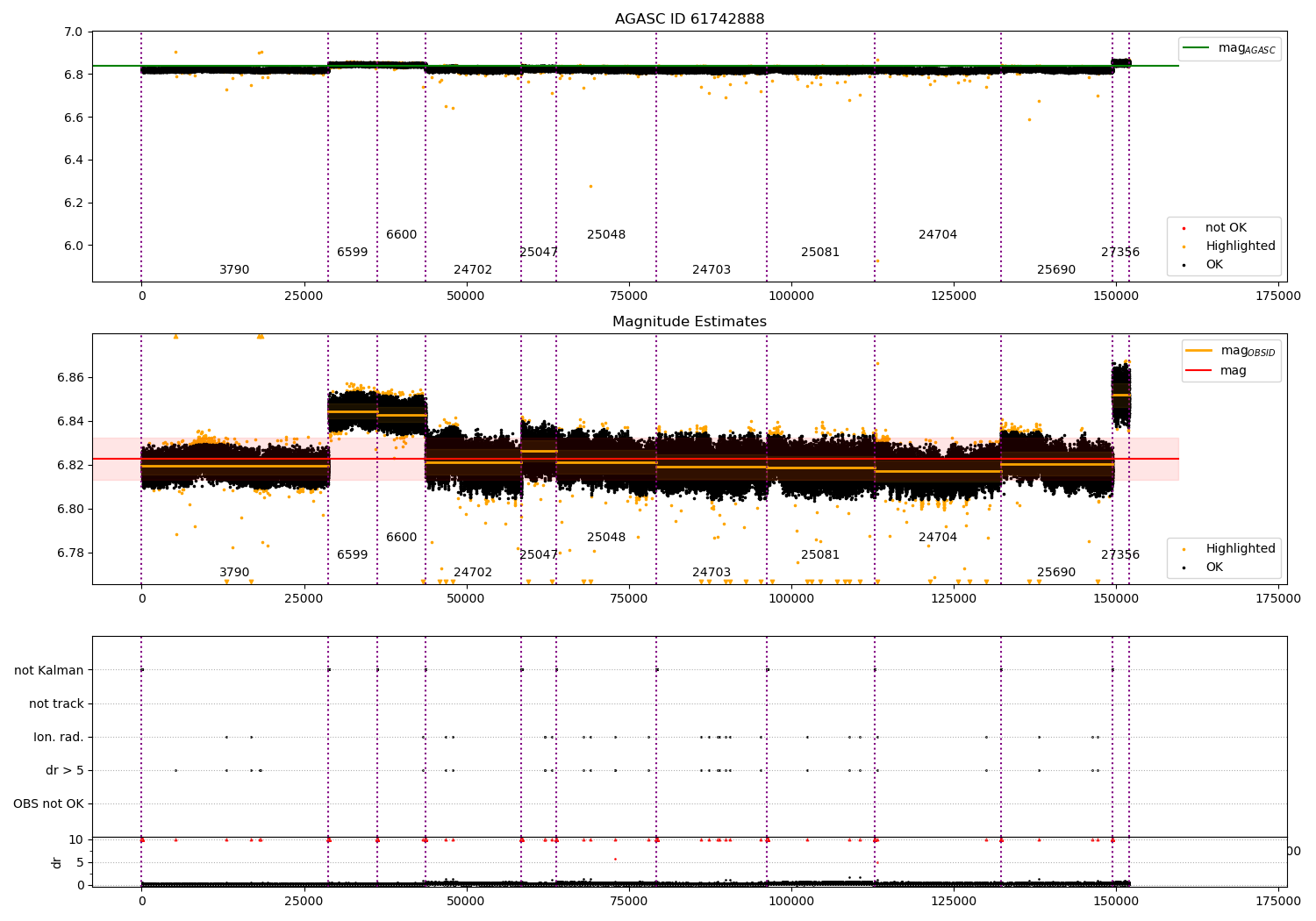Click OBSID 3790 label in Magnitude Estimates plot
Image resolution: width=1316 pixels, height=921 pixels.
click(x=234, y=573)
